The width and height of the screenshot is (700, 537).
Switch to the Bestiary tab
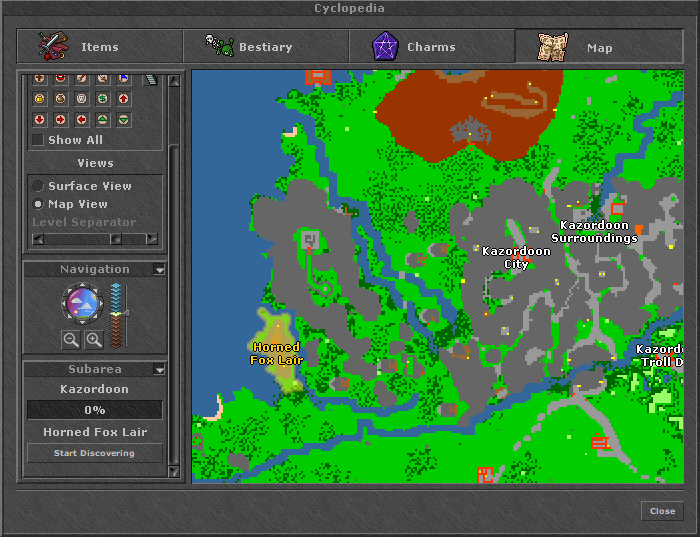(265, 47)
